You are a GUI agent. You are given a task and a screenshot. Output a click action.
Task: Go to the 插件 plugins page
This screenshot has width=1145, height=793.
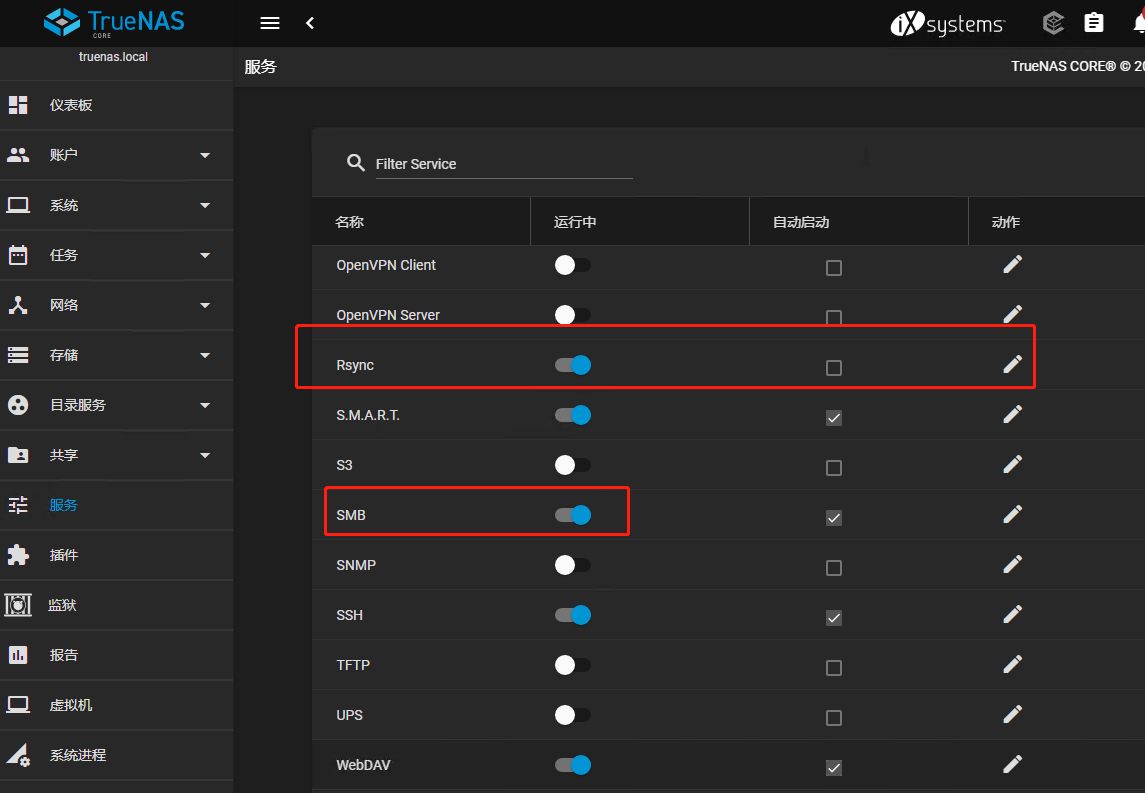(x=64, y=555)
